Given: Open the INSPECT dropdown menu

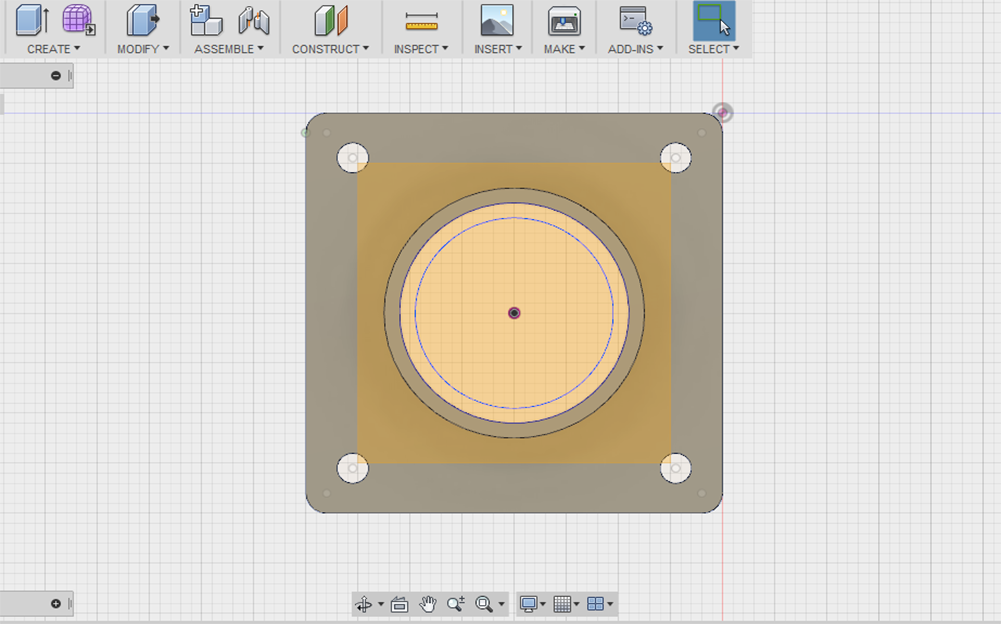Looking at the screenshot, I should click(421, 49).
